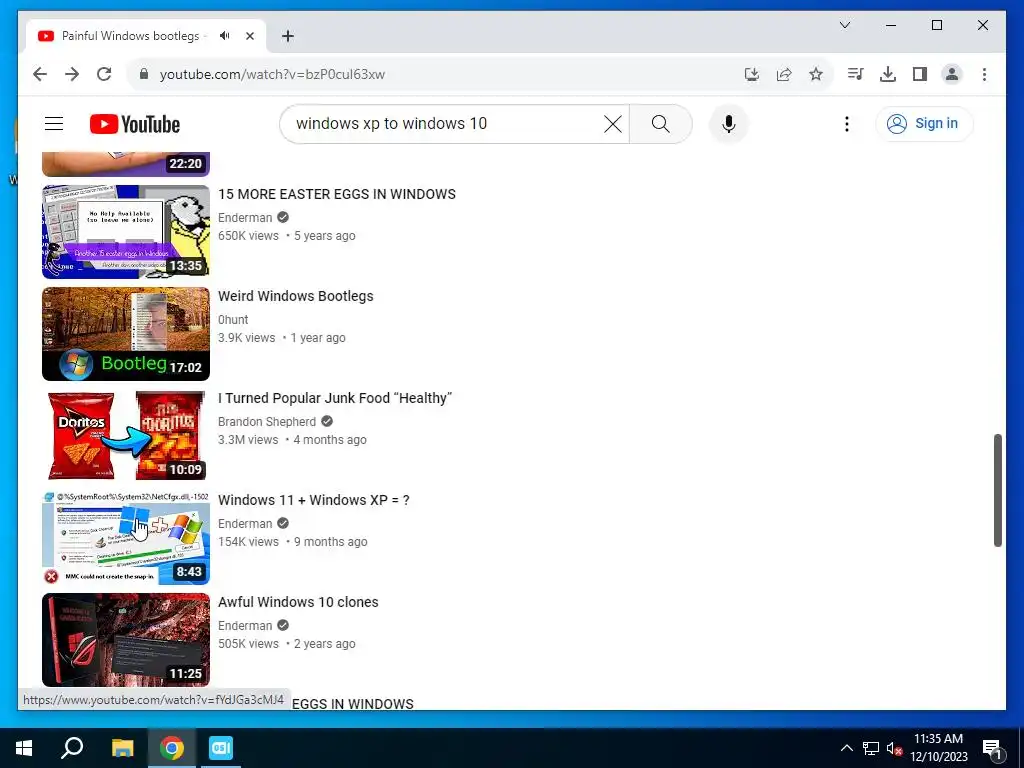Open the Doritos 10:09 video thumbnail
1024x768 pixels.
point(125,436)
